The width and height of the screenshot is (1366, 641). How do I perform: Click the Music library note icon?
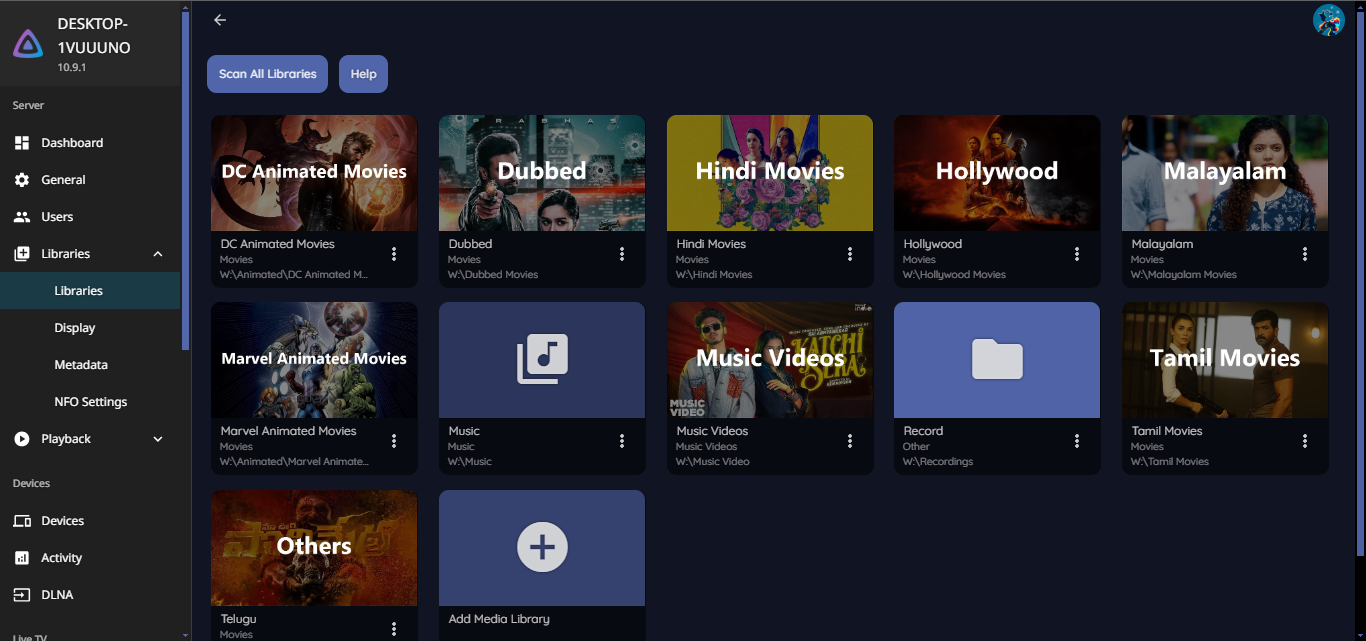pos(542,359)
